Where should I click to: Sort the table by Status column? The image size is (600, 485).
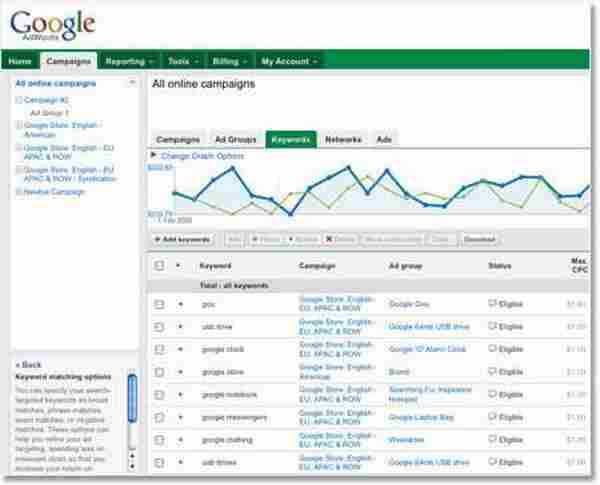(x=500, y=266)
